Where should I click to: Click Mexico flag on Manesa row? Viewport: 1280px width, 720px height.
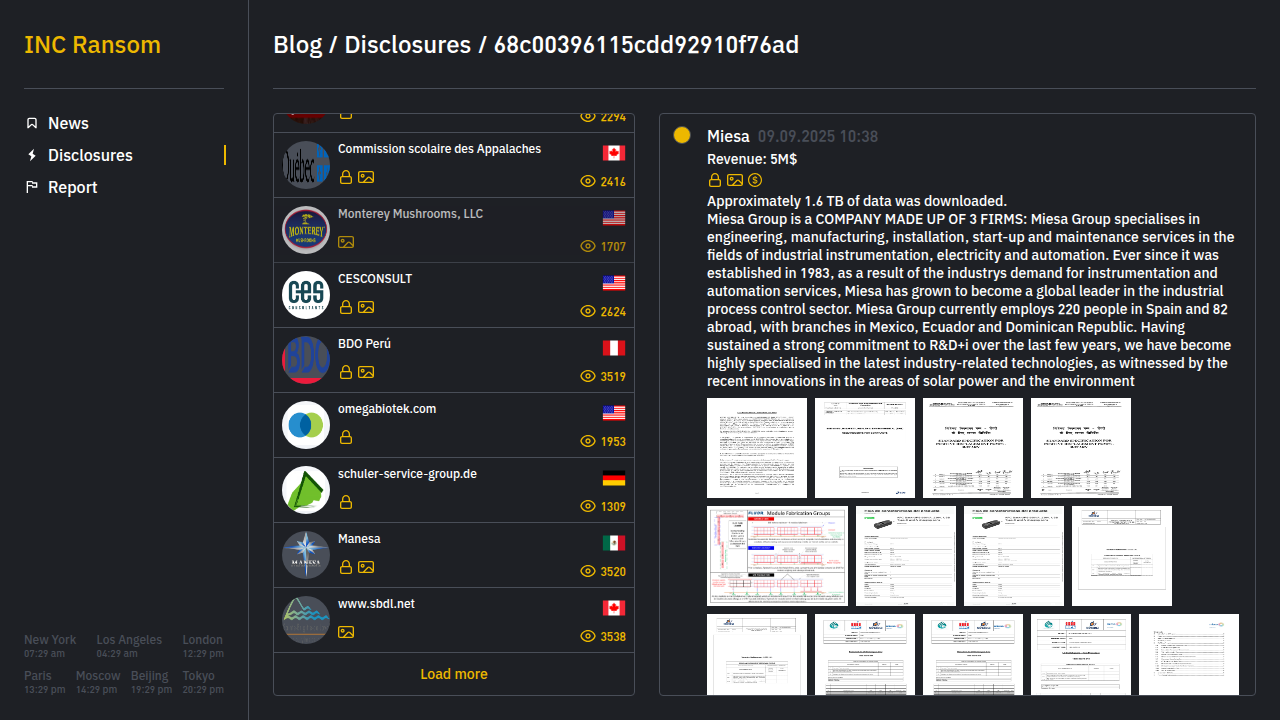coord(614,543)
